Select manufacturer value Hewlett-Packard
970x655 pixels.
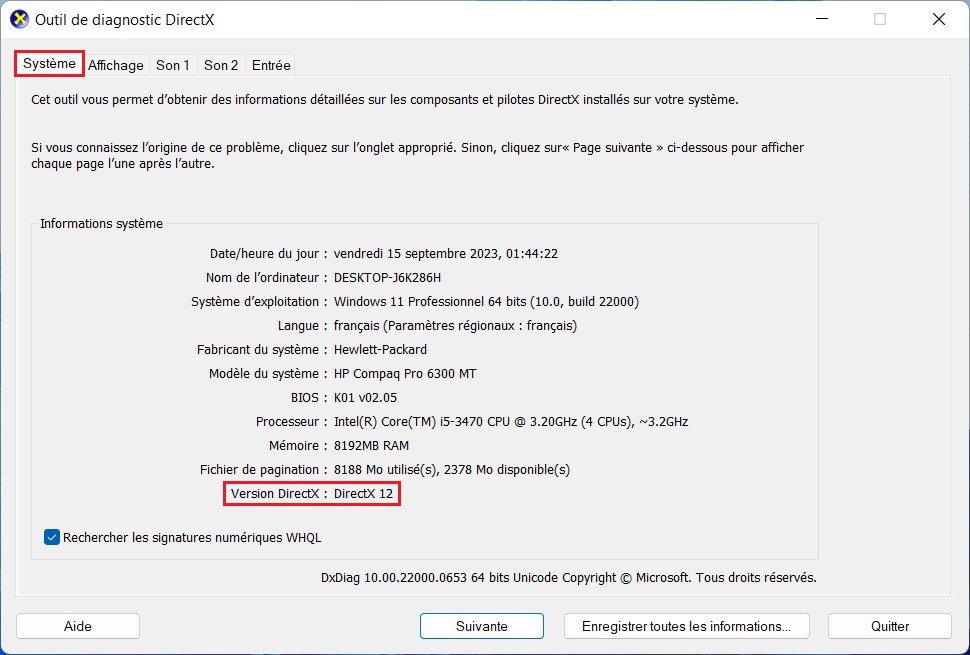point(380,349)
